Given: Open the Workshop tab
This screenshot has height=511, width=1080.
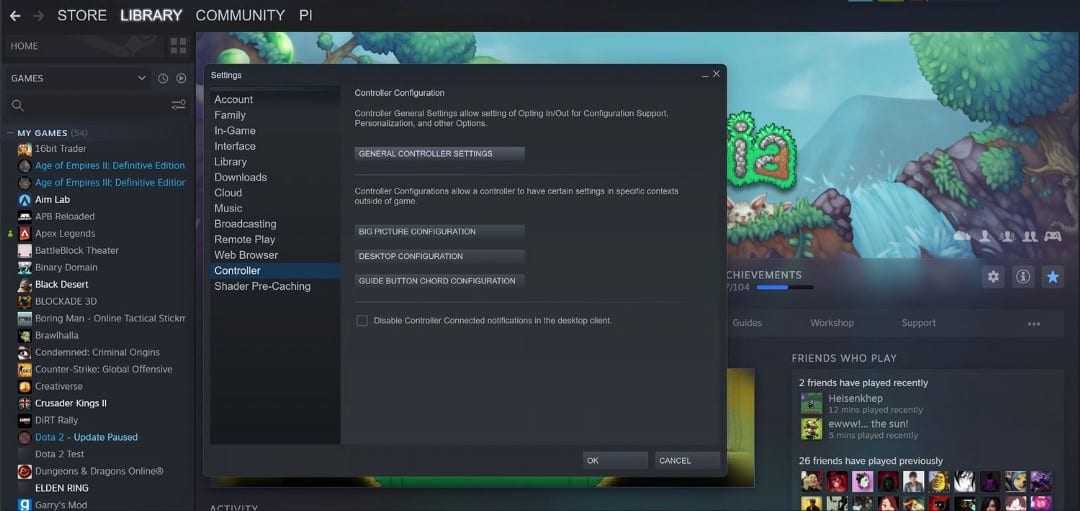Looking at the screenshot, I should click(x=831, y=323).
